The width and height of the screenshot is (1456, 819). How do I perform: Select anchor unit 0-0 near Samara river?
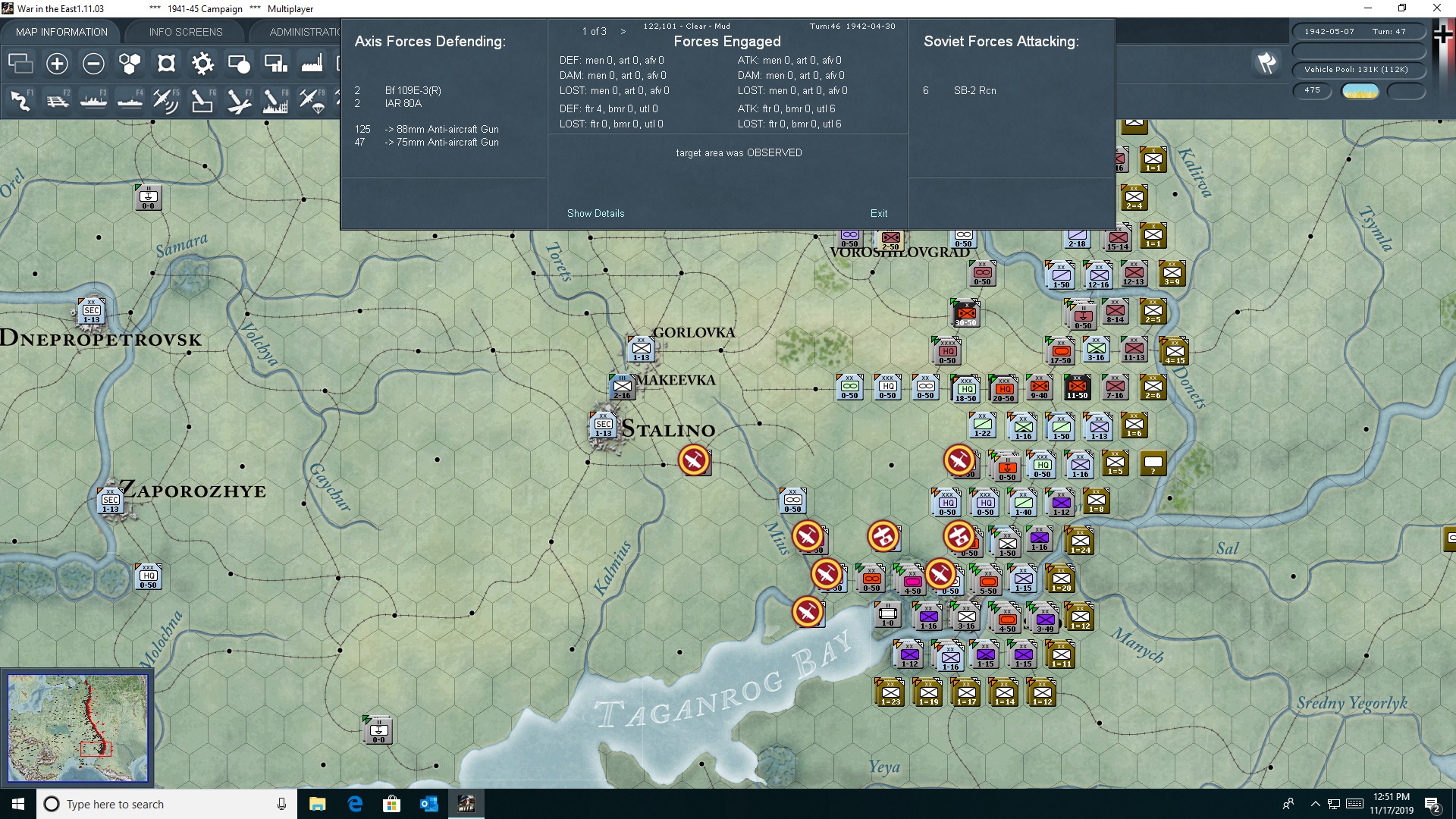[148, 197]
